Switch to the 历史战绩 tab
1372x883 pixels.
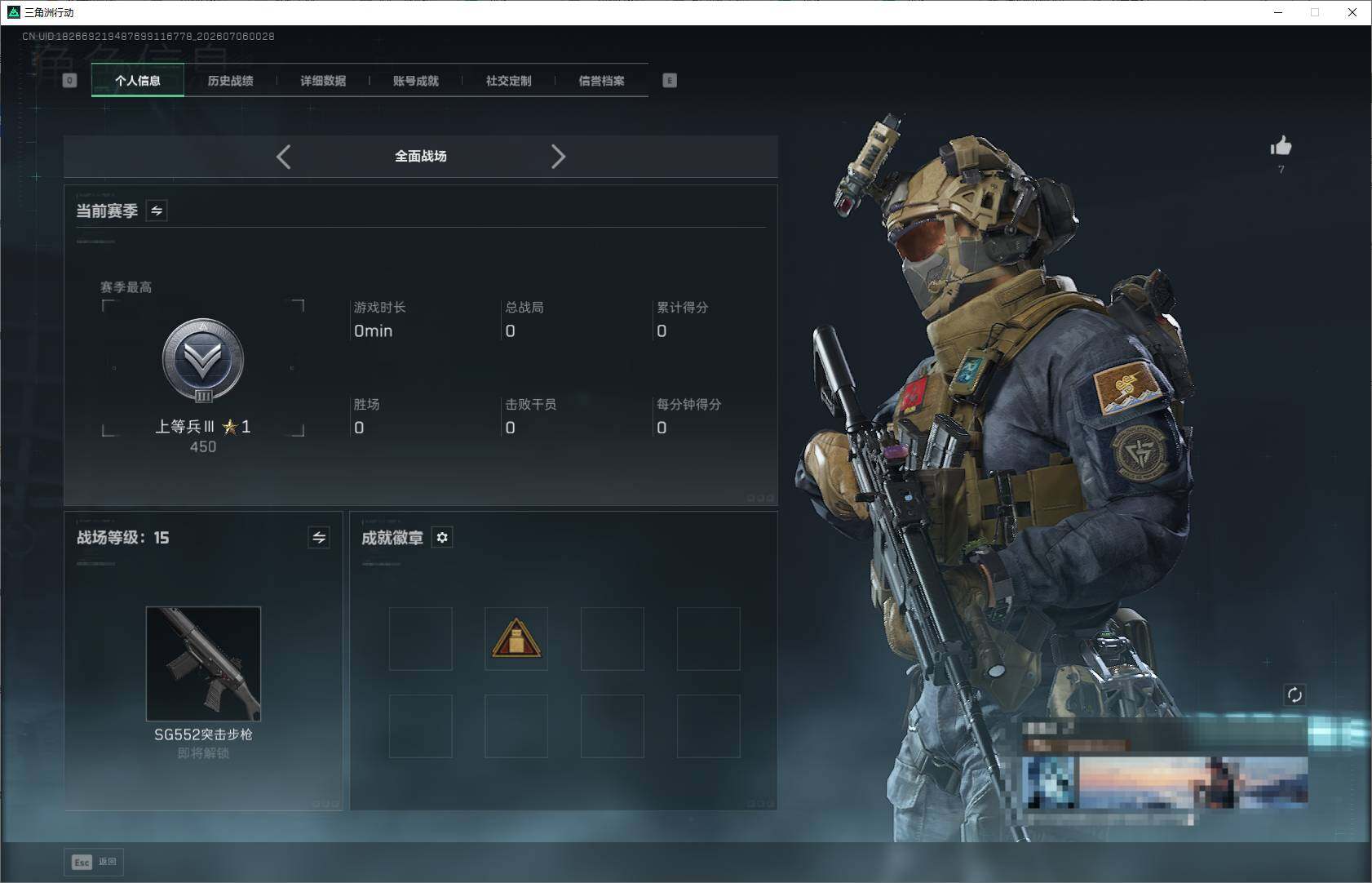click(x=230, y=81)
